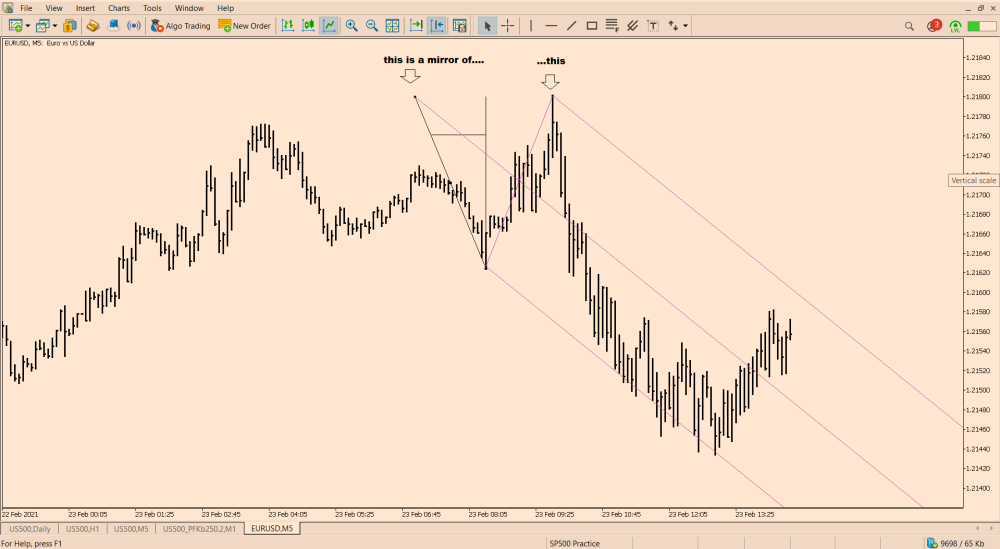Viewport: 1000px width, 549px height.
Task: Switch to the US500,Daily chart tab
Action: (30, 529)
